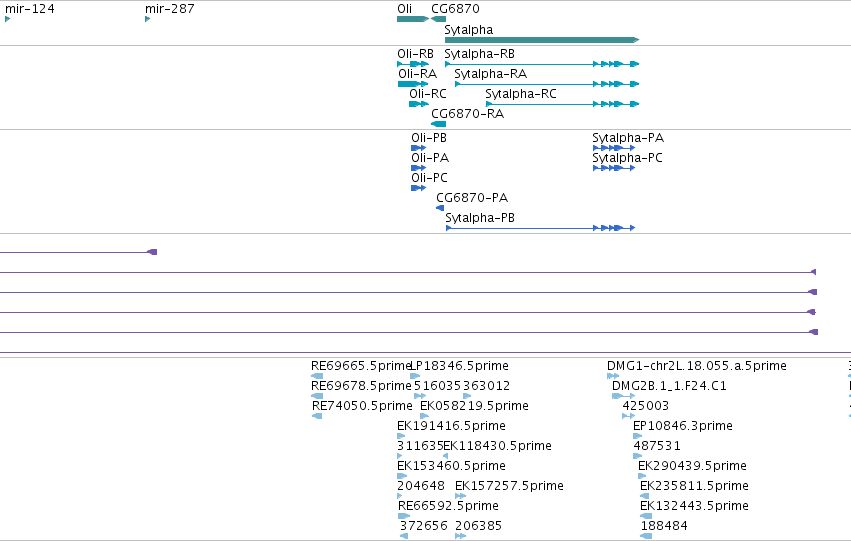The width and height of the screenshot is (851, 541).
Task: Select the 311635 feature label
Action: click(x=421, y=446)
